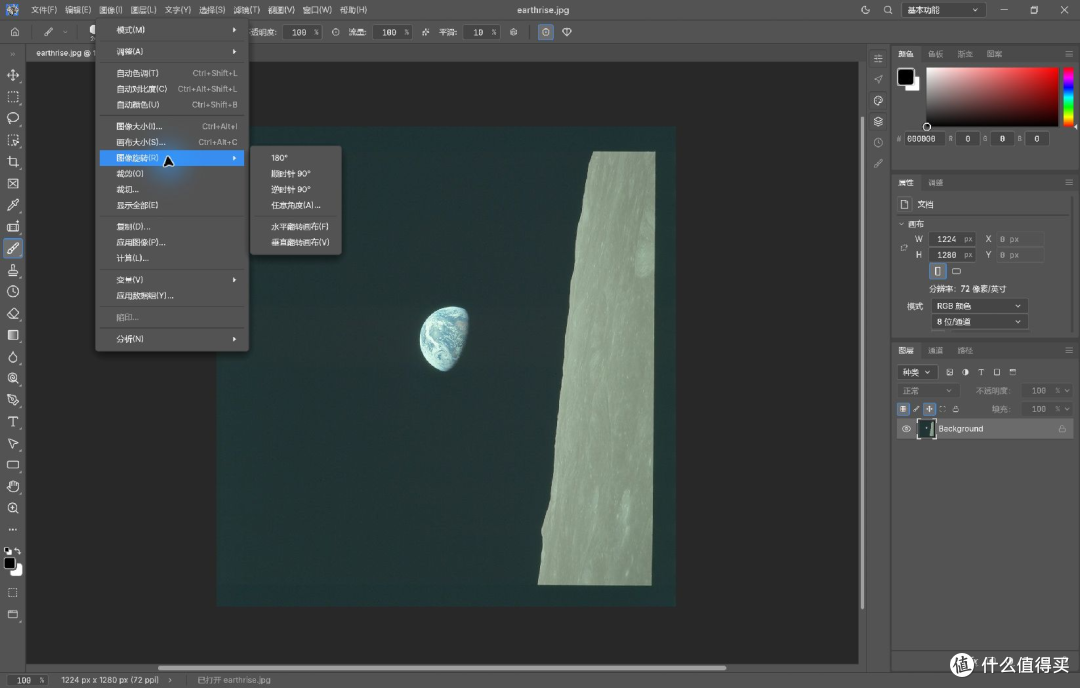Choose the Gradient tool
This screenshot has width=1080, height=688.
[13, 335]
